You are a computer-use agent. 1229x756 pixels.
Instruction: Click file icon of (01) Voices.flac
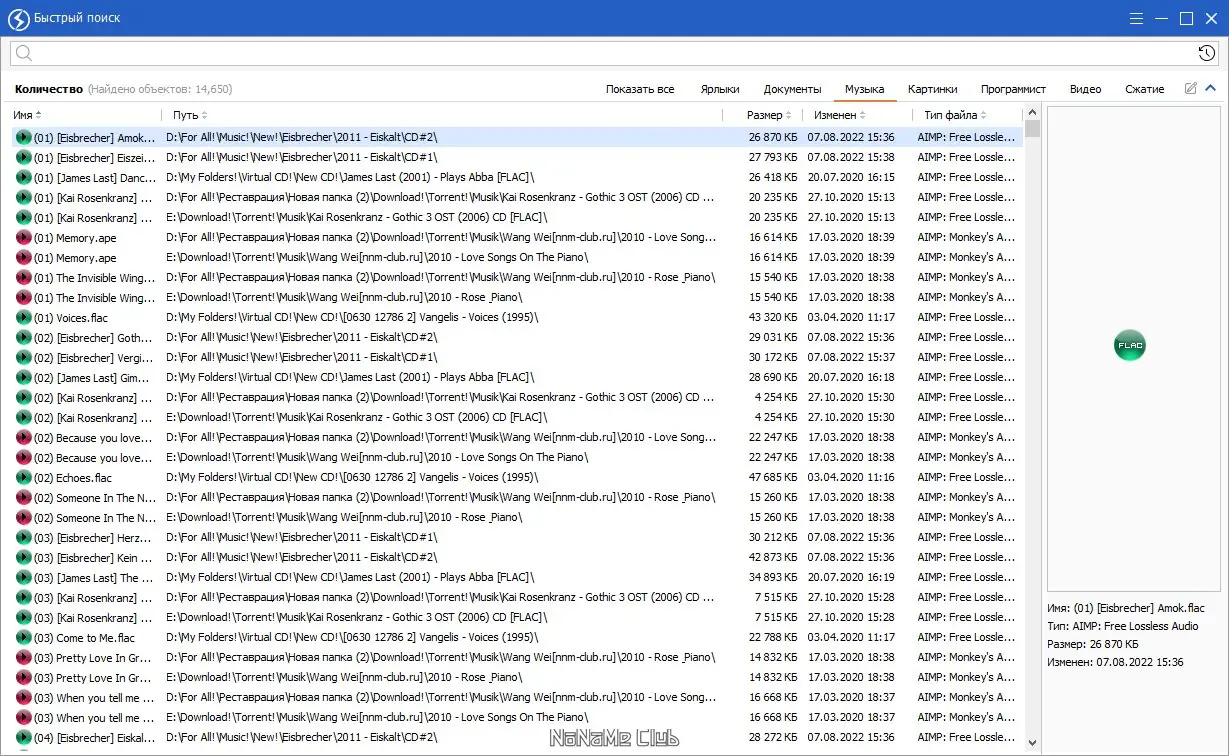[x=24, y=317]
